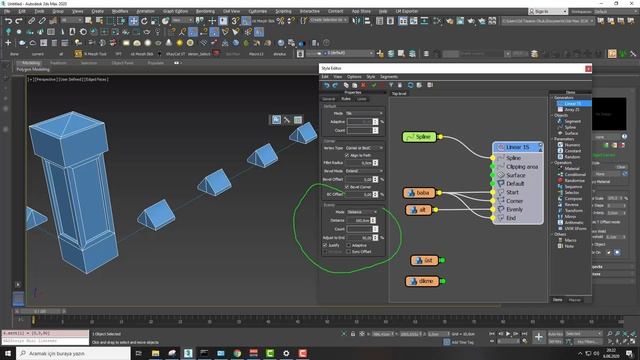Select the dikme segment node
The width and height of the screenshot is (640, 360).
[x=422, y=281]
